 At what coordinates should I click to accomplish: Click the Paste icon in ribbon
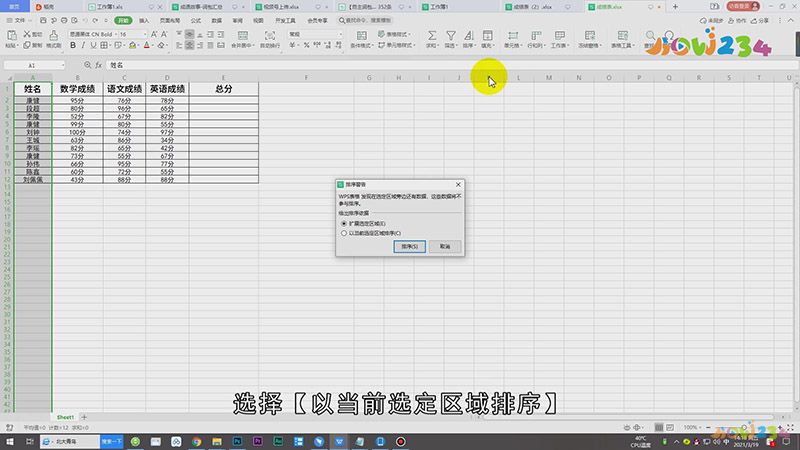11,35
